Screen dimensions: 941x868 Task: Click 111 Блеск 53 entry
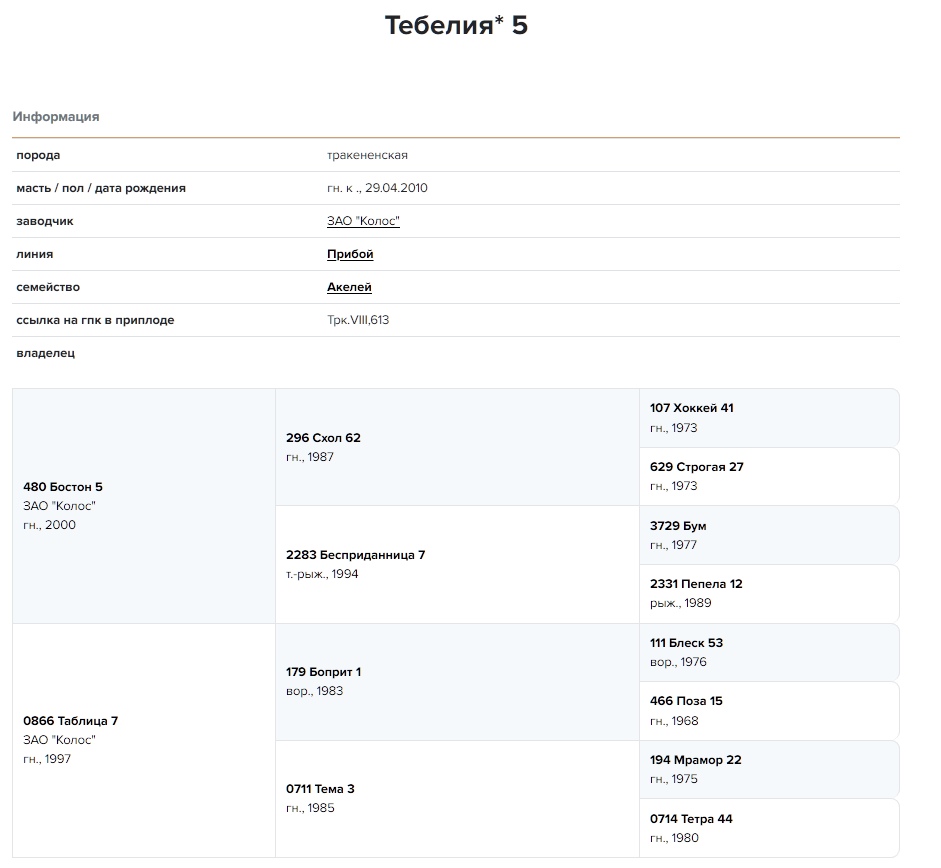click(686, 643)
